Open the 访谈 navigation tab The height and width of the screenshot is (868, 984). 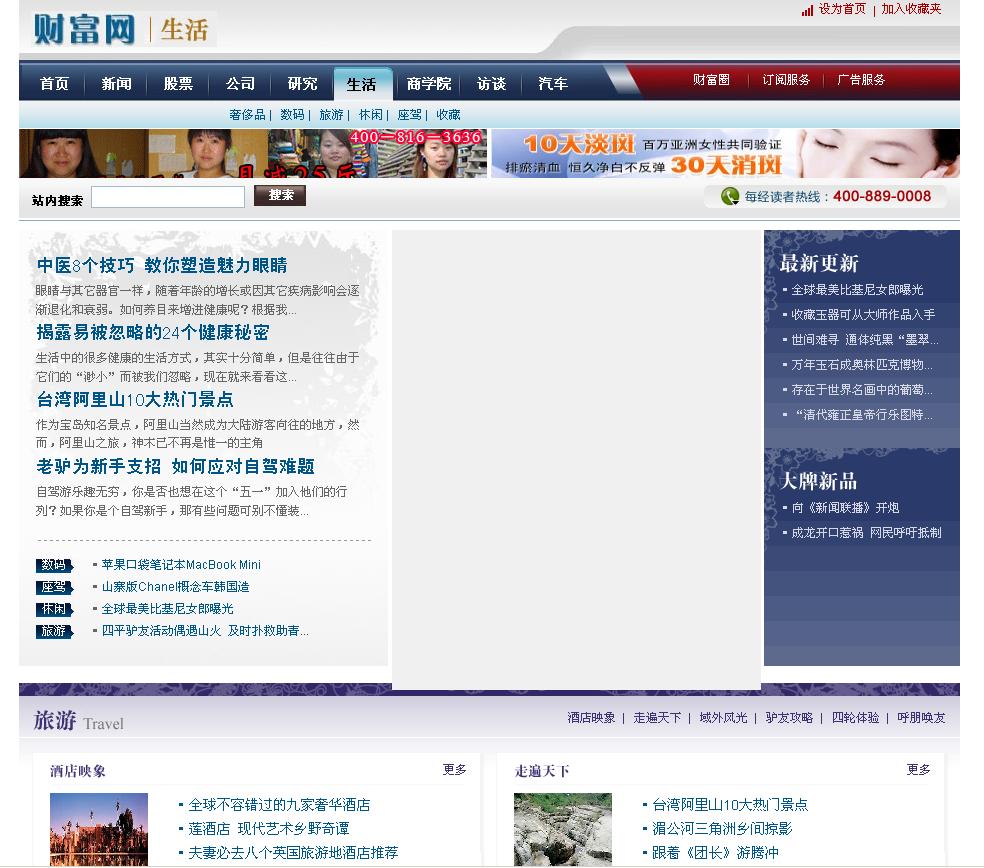coord(491,83)
